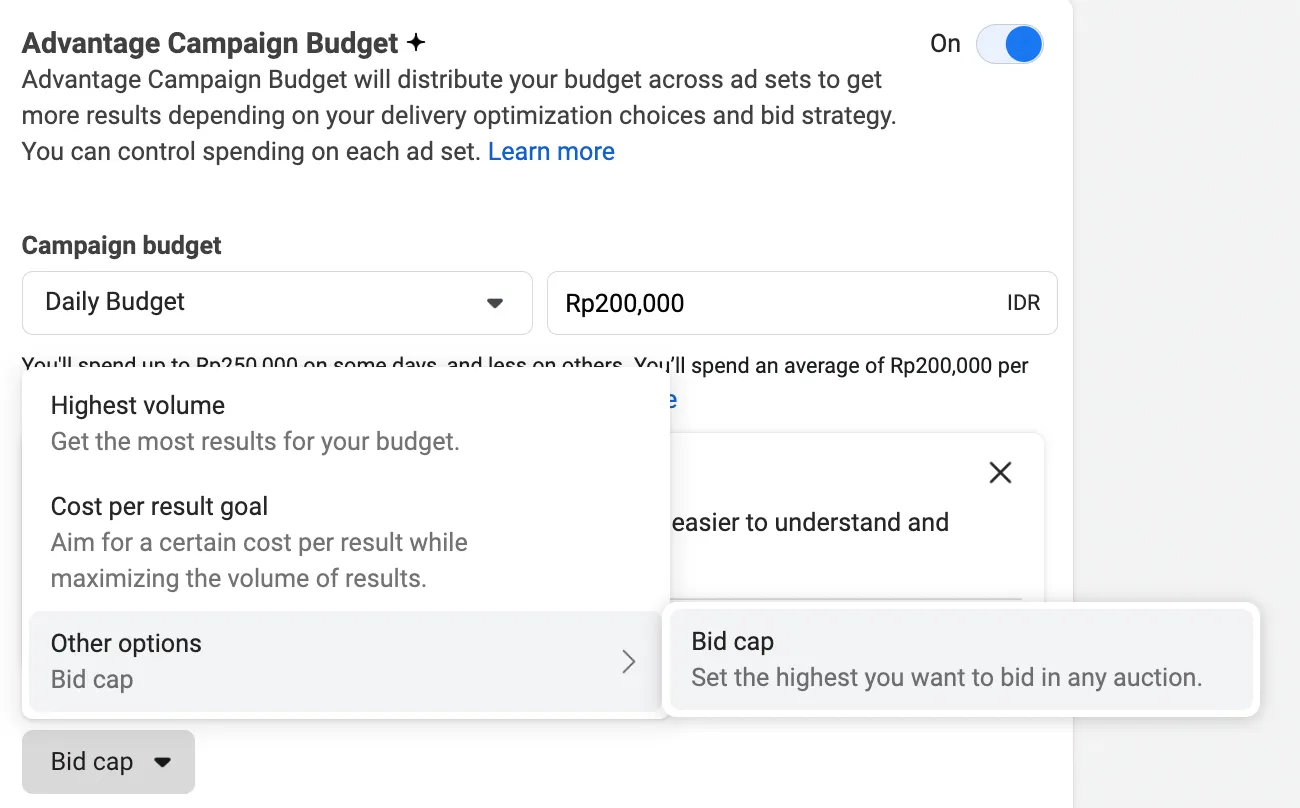1300x808 pixels.
Task: Click the IDR currency label
Action: tap(1023, 303)
